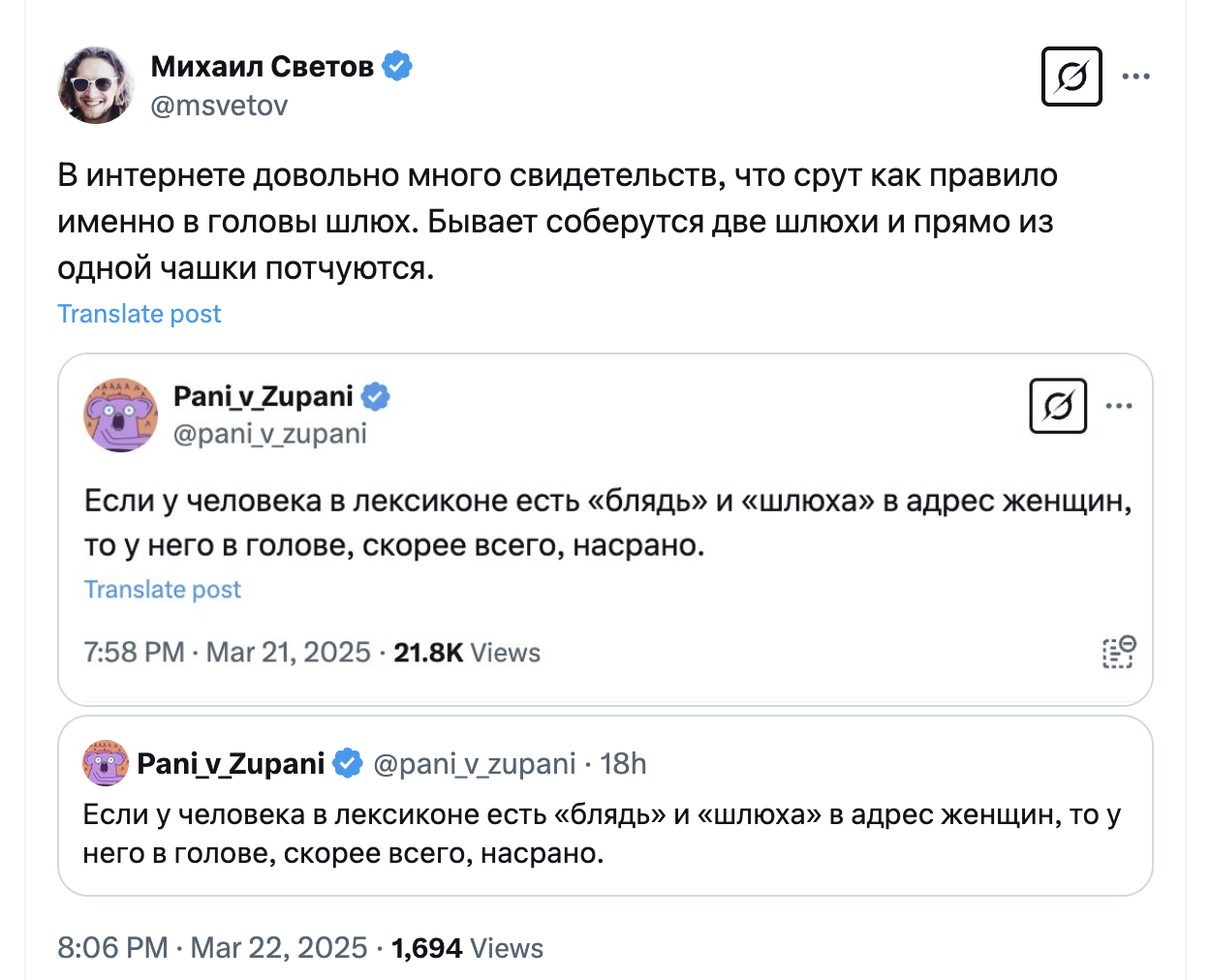Viewport: 1211px width, 980px height.
Task: Open more options menu on main post
Action: click(x=1135, y=77)
